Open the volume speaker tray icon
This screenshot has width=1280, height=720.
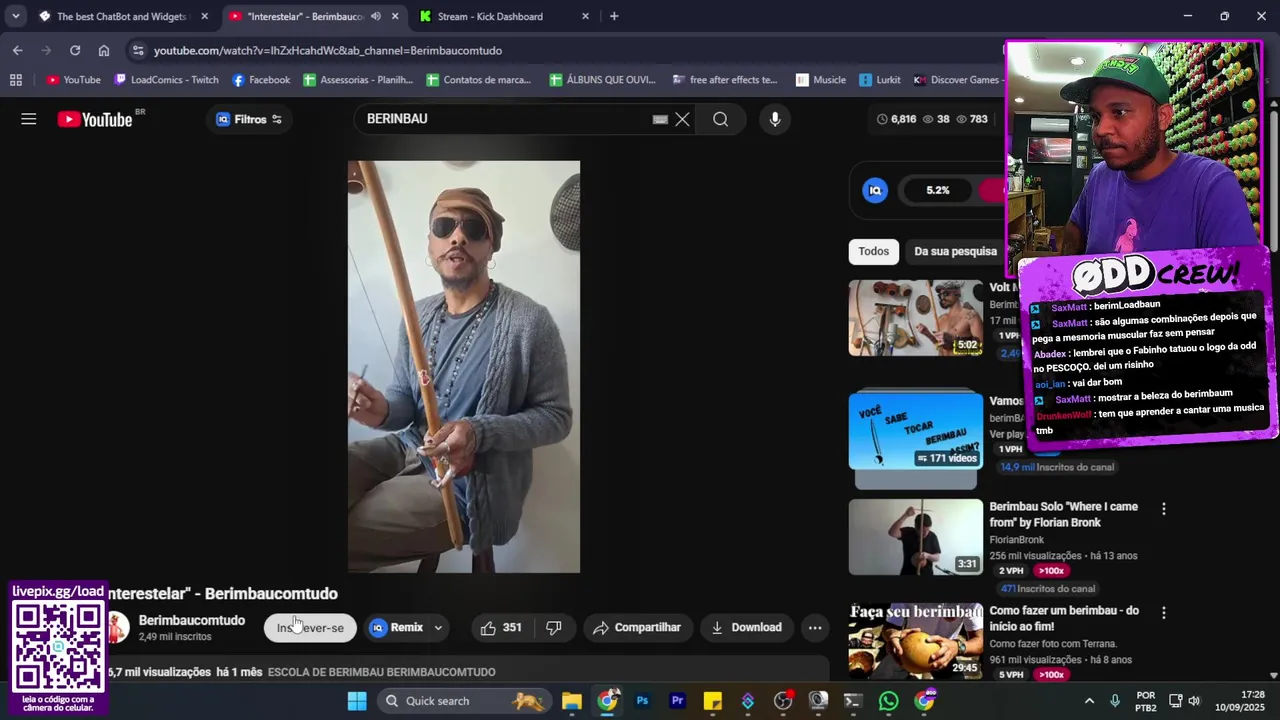tap(1194, 701)
